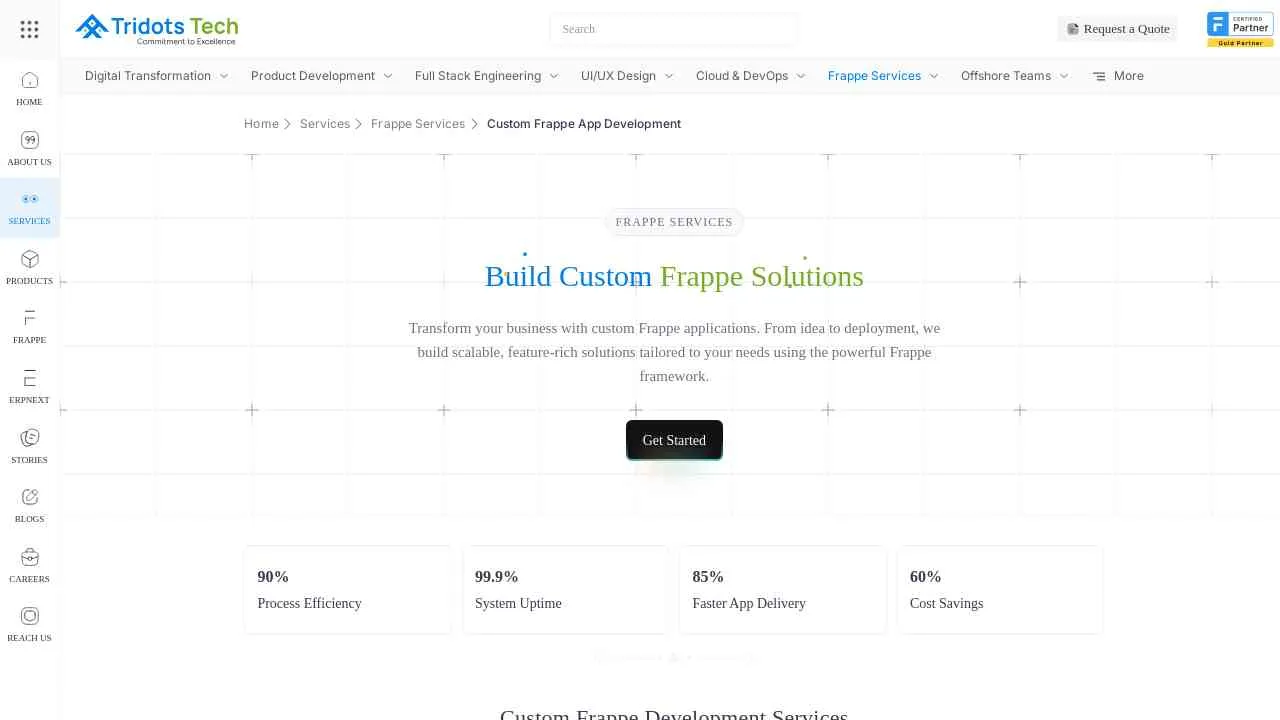Expand the Digital Transformation menu

157,76
